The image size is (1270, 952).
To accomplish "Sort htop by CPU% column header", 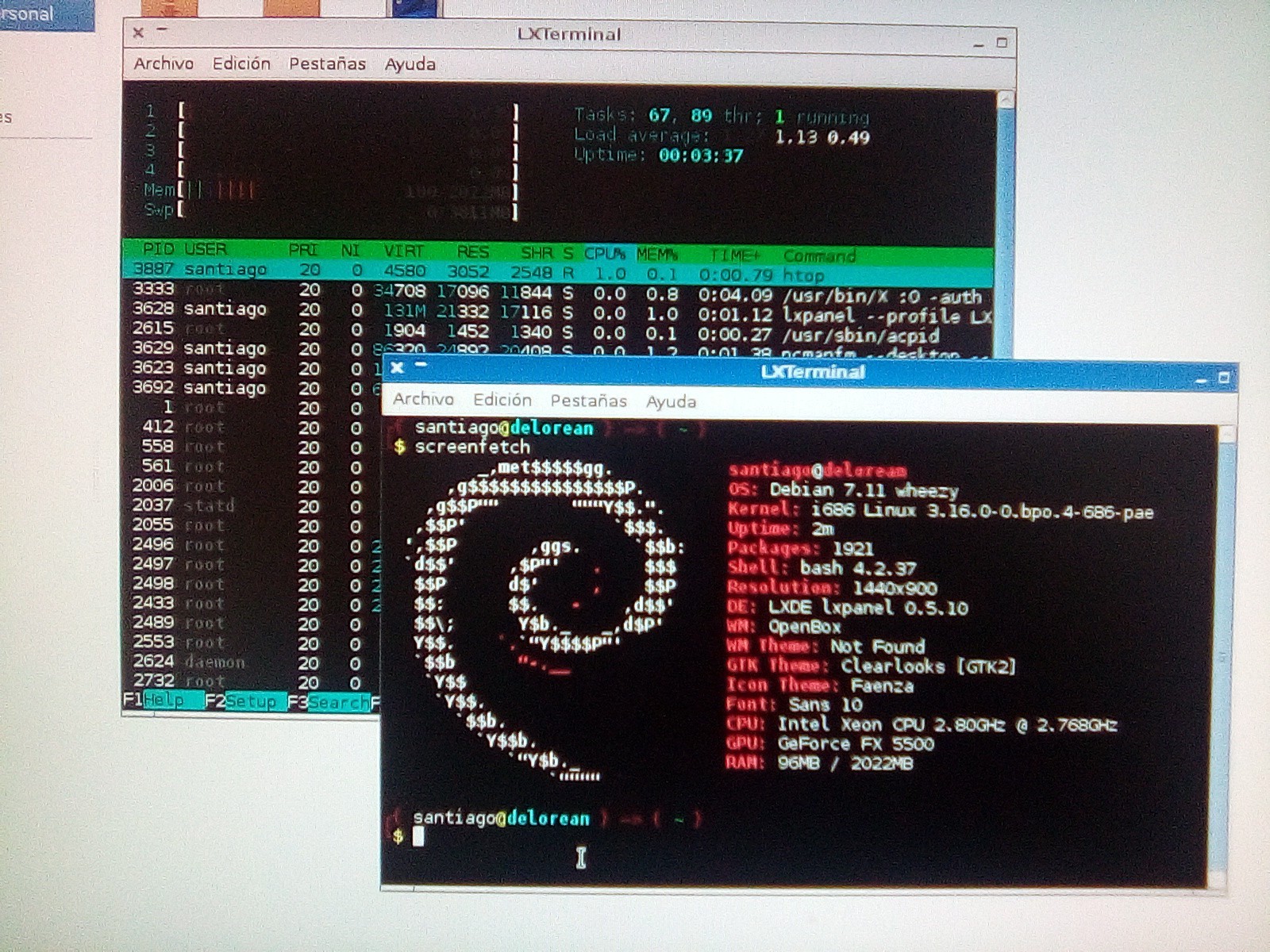I will coord(604,254).
